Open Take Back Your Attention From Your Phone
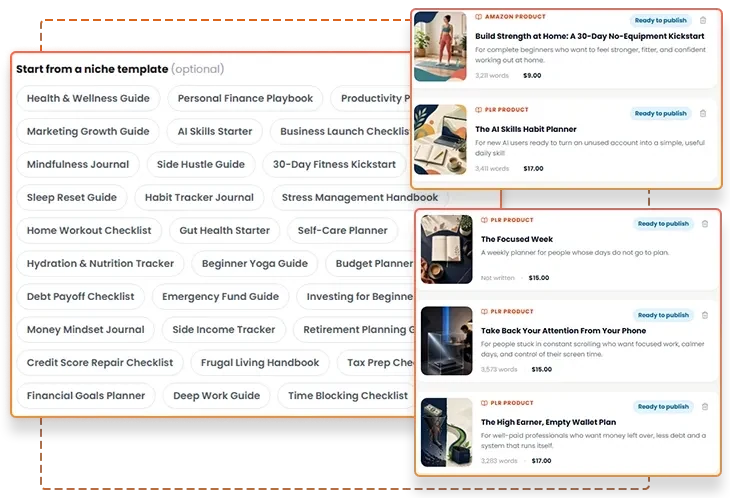Image resolution: width=730 pixels, height=498 pixels. [563, 331]
